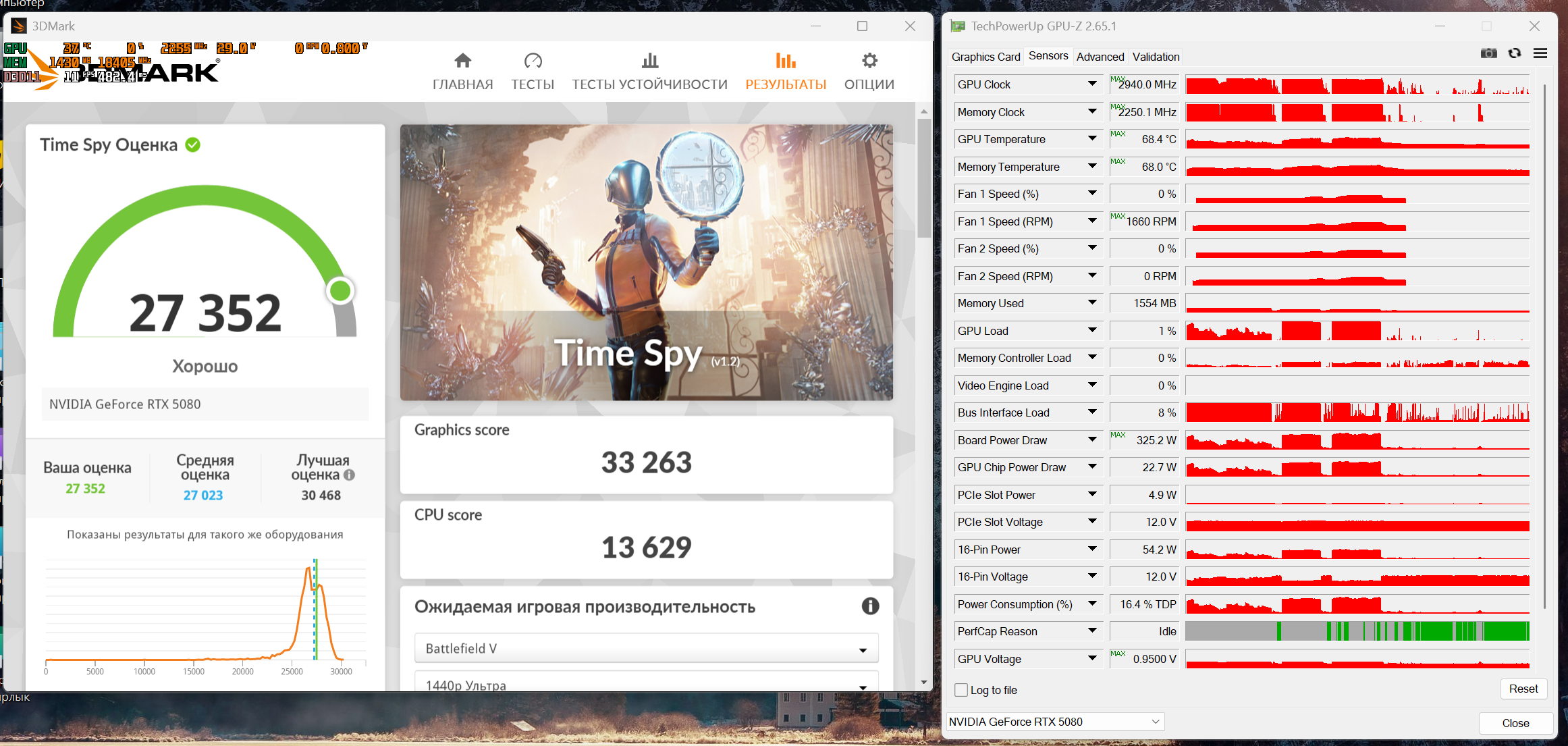Switch to the Graphics Card tab
This screenshot has width=1568, height=746.
coord(985,57)
